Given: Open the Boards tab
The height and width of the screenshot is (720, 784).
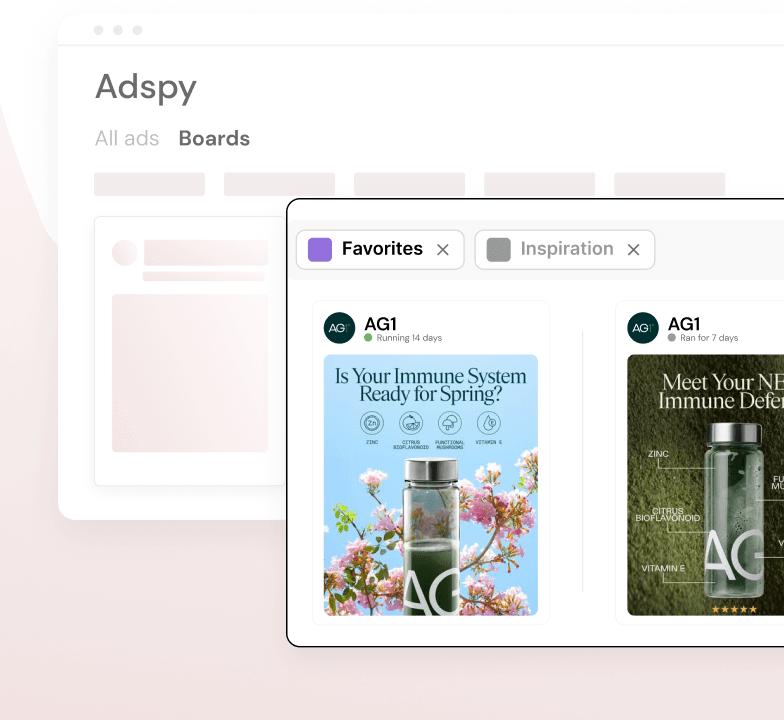Looking at the screenshot, I should pyautogui.click(x=214, y=138).
